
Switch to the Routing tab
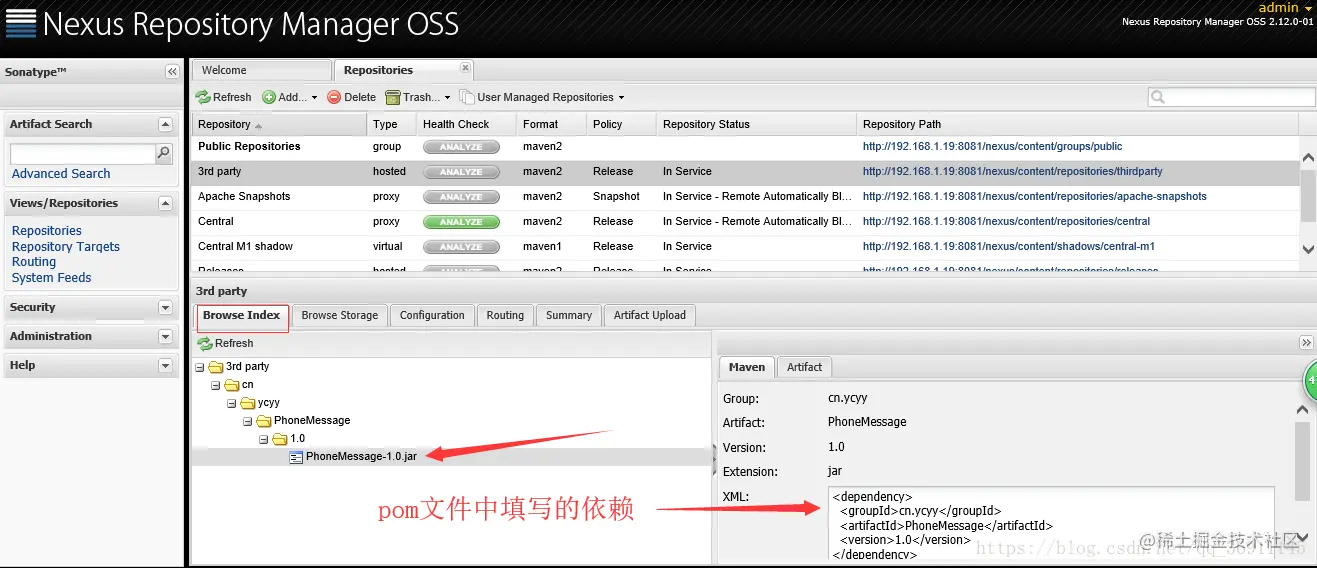pos(505,315)
